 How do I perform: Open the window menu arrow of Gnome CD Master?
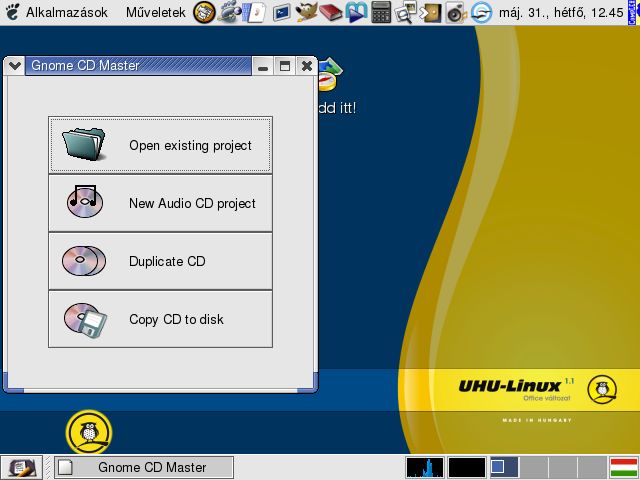(15, 66)
